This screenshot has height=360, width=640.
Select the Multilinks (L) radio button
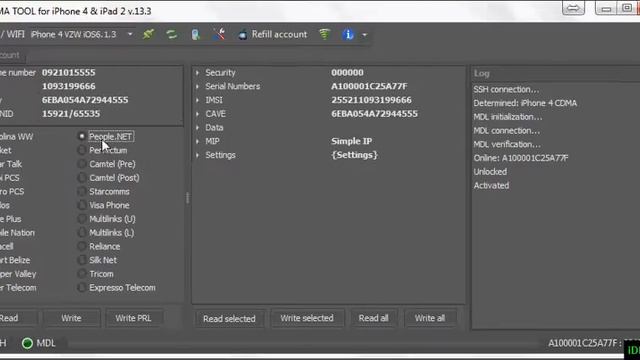pos(82,233)
